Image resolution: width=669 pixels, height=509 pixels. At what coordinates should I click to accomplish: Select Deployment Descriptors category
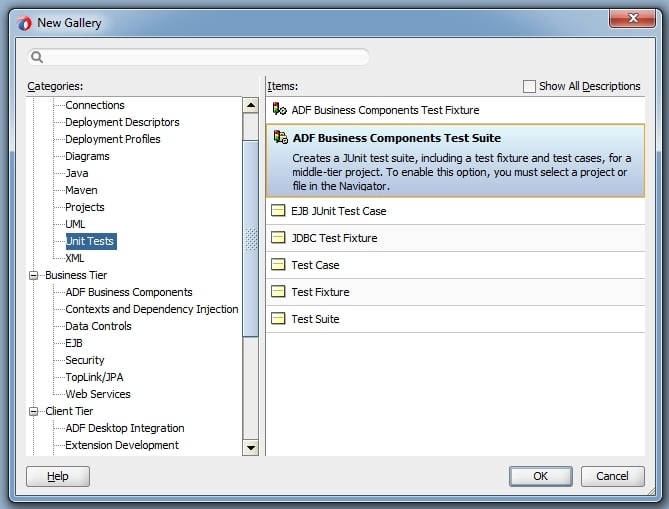(x=122, y=122)
